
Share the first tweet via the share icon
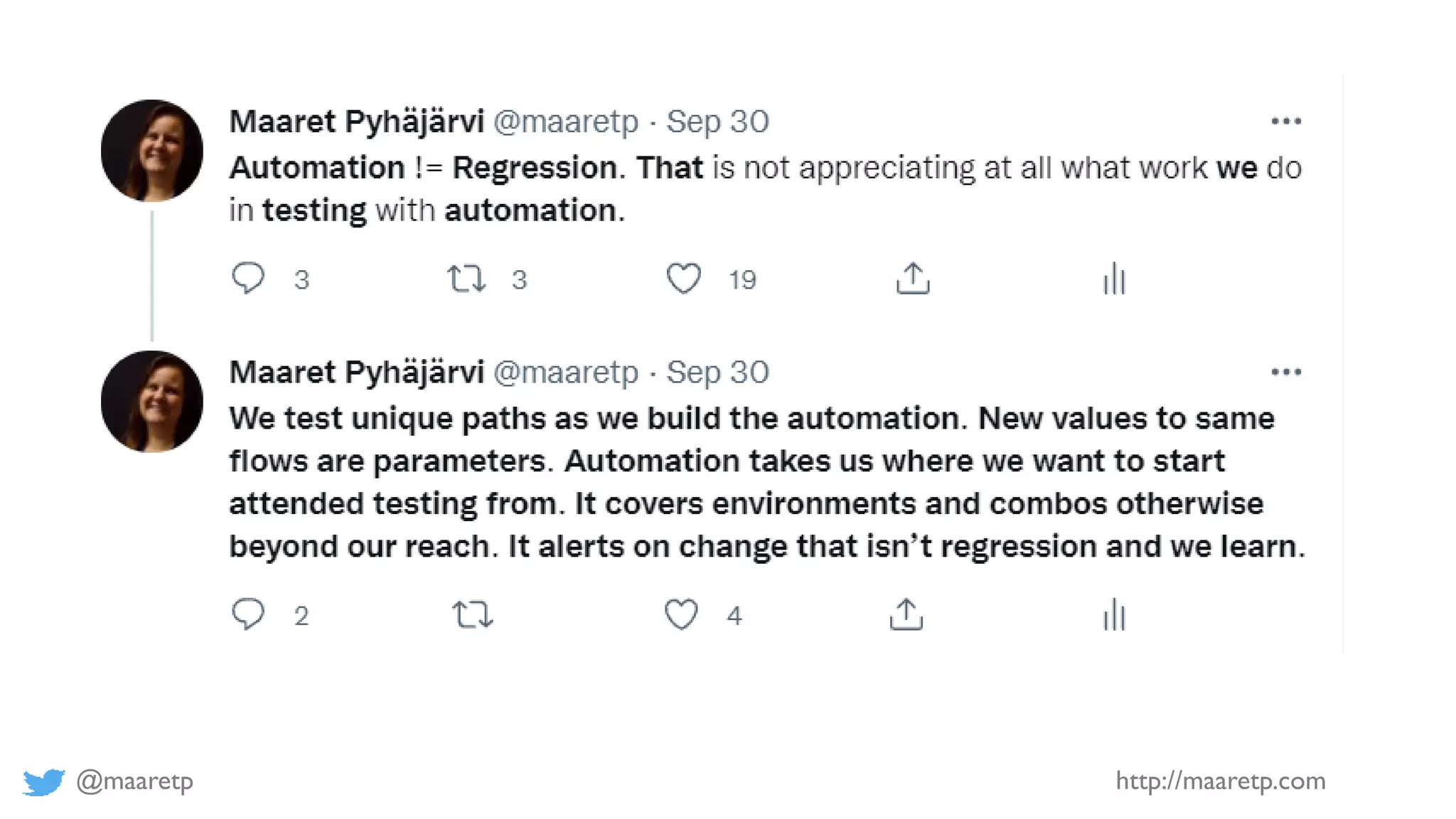coord(913,279)
